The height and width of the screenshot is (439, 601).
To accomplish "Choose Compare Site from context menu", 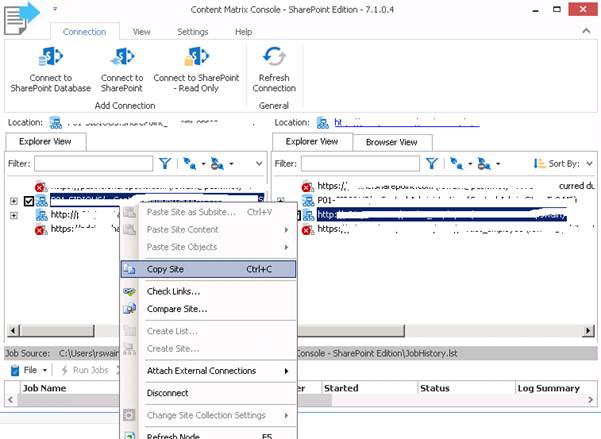I will click(209, 309).
